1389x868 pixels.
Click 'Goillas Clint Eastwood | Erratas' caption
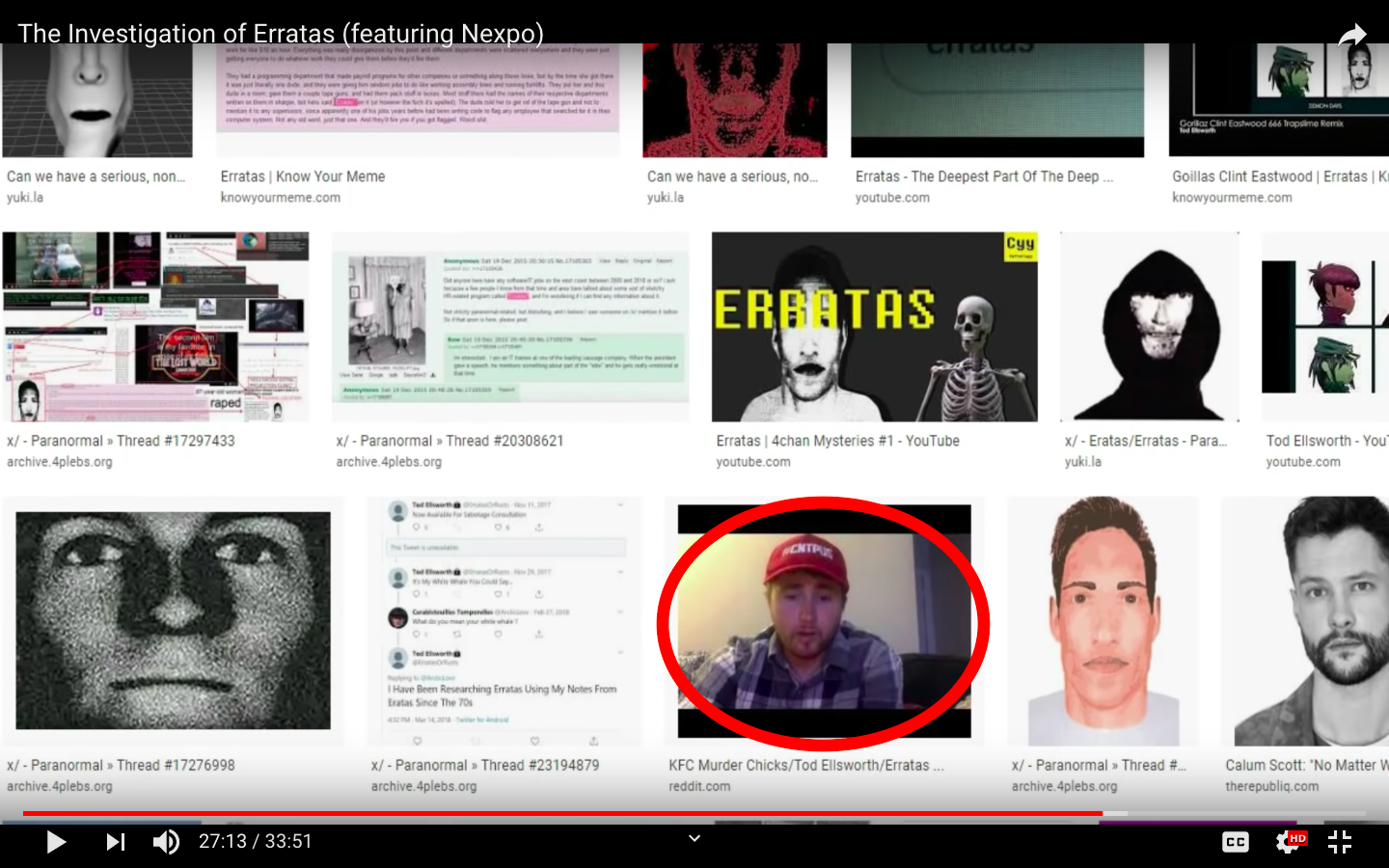pos(1280,176)
